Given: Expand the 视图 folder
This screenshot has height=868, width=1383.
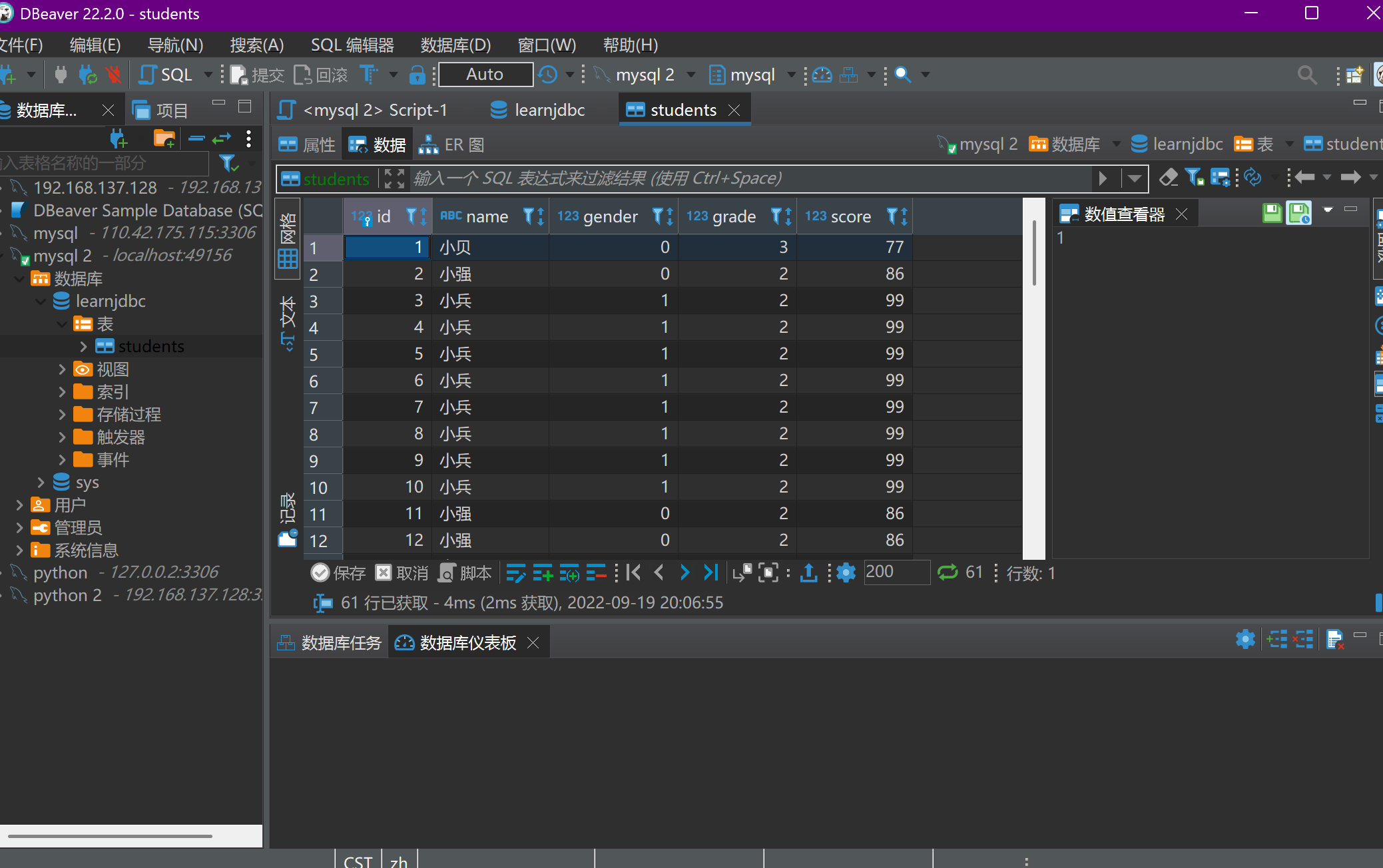Looking at the screenshot, I should tap(61, 369).
